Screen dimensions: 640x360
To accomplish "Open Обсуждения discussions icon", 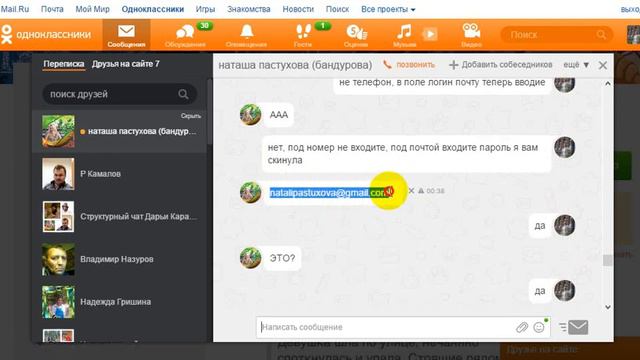I will click(185, 35).
